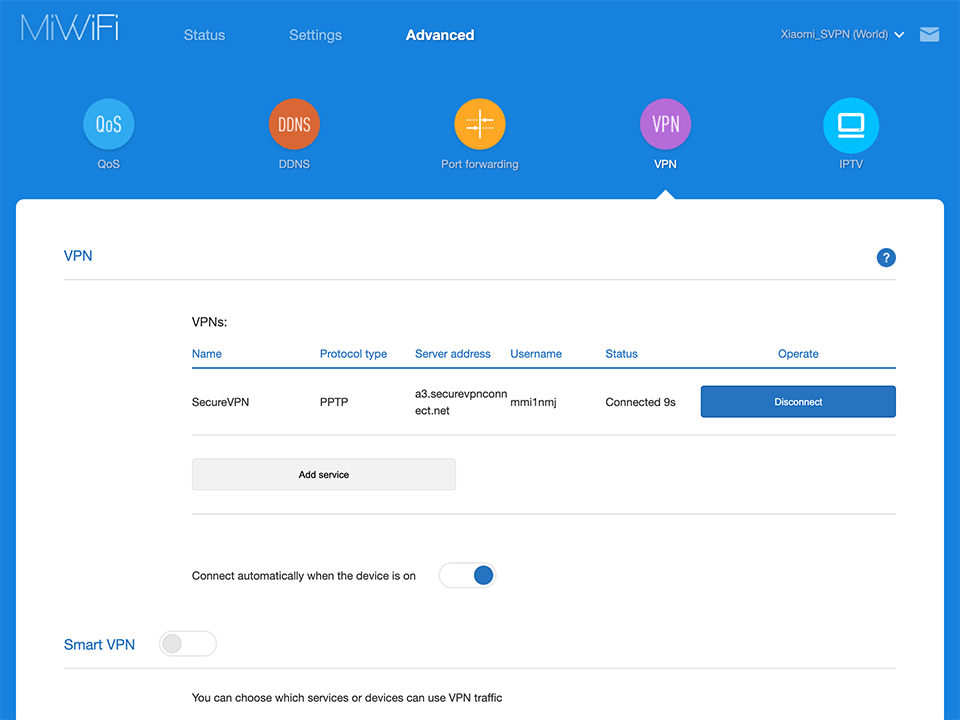This screenshot has width=960, height=720.
Task: Expand the Xiaomi_SVPN (World) router dropdown
Action: click(842, 35)
